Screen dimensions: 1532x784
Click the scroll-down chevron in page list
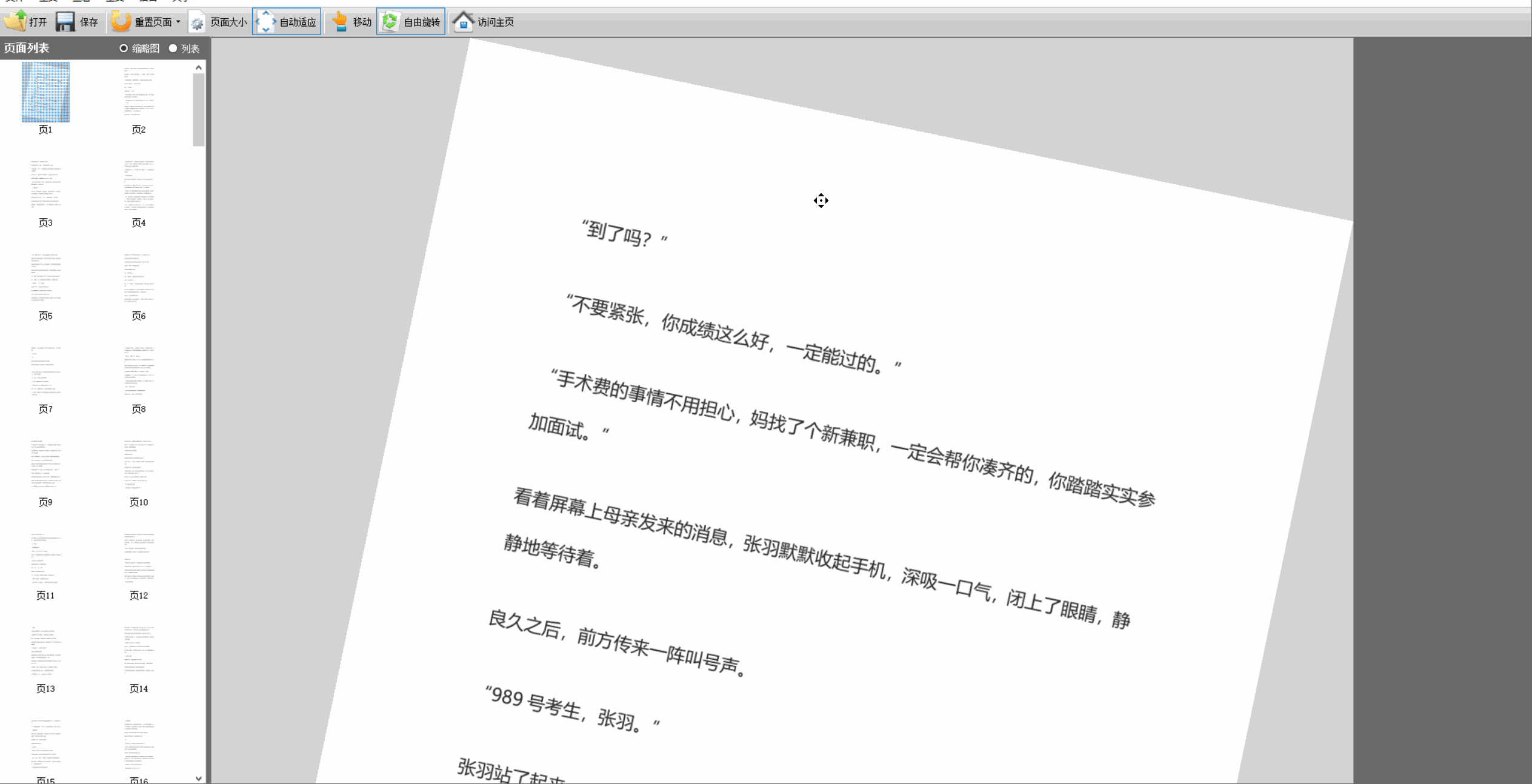[x=199, y=777]
